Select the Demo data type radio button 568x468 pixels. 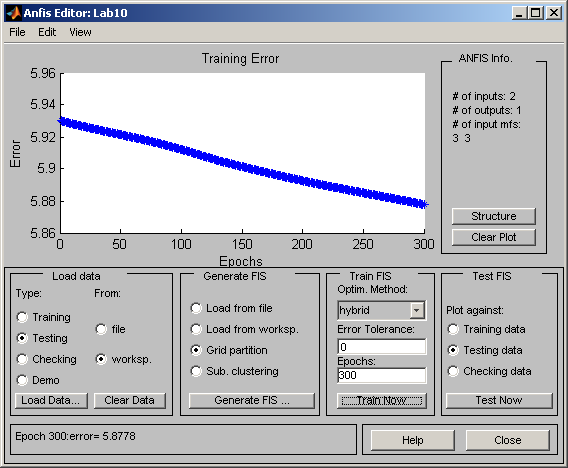pyautogui.click(x=22, y=380)
